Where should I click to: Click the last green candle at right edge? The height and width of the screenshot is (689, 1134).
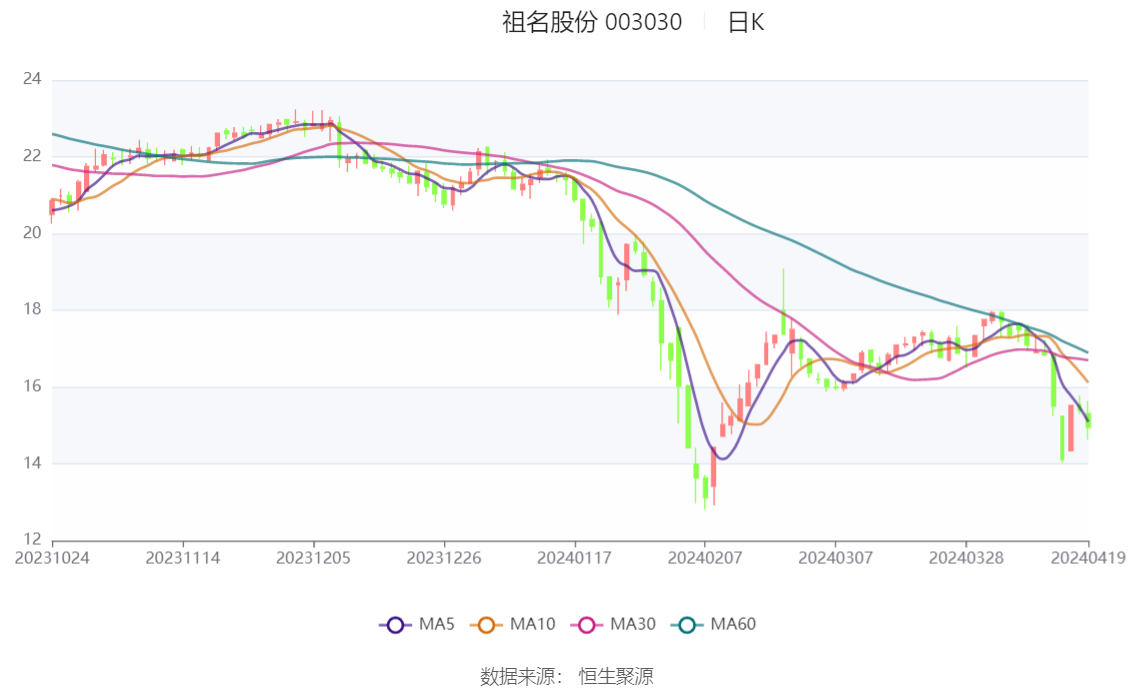coord(1088,420)
